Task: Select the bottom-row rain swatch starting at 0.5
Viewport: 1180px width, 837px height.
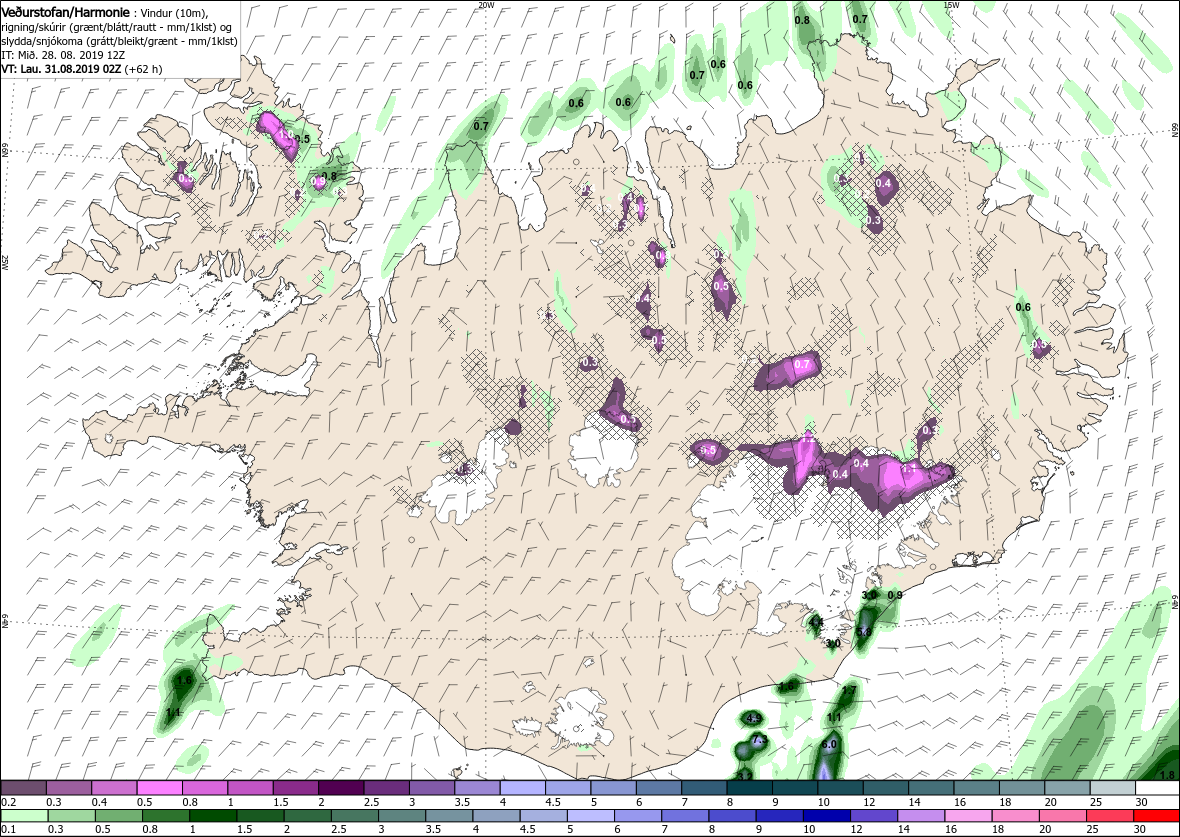Action: pos(118,817)
